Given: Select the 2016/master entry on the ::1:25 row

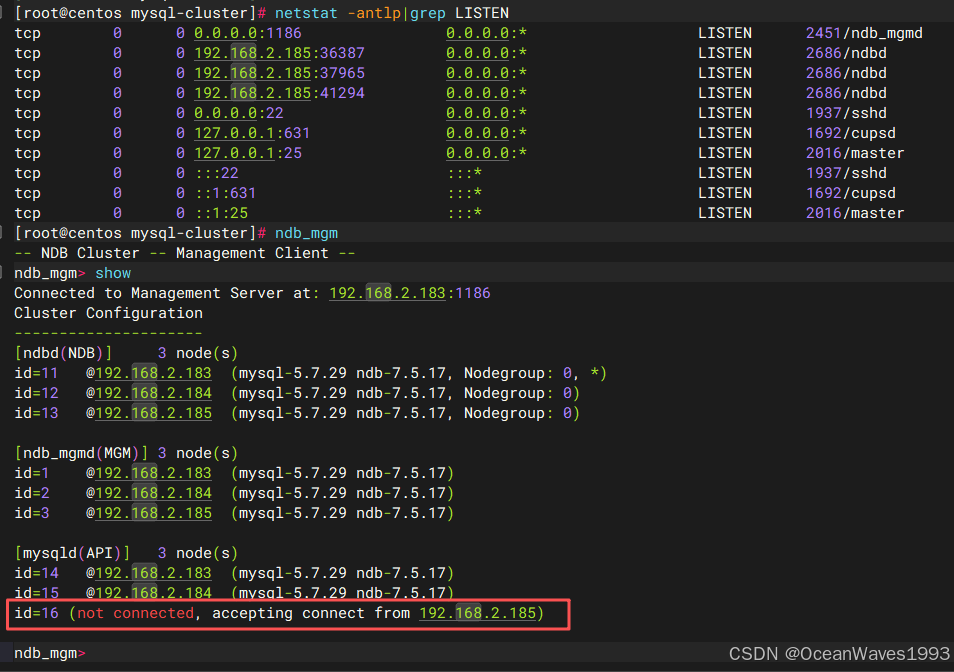Looking at the screenshot, I should point(855,213).
